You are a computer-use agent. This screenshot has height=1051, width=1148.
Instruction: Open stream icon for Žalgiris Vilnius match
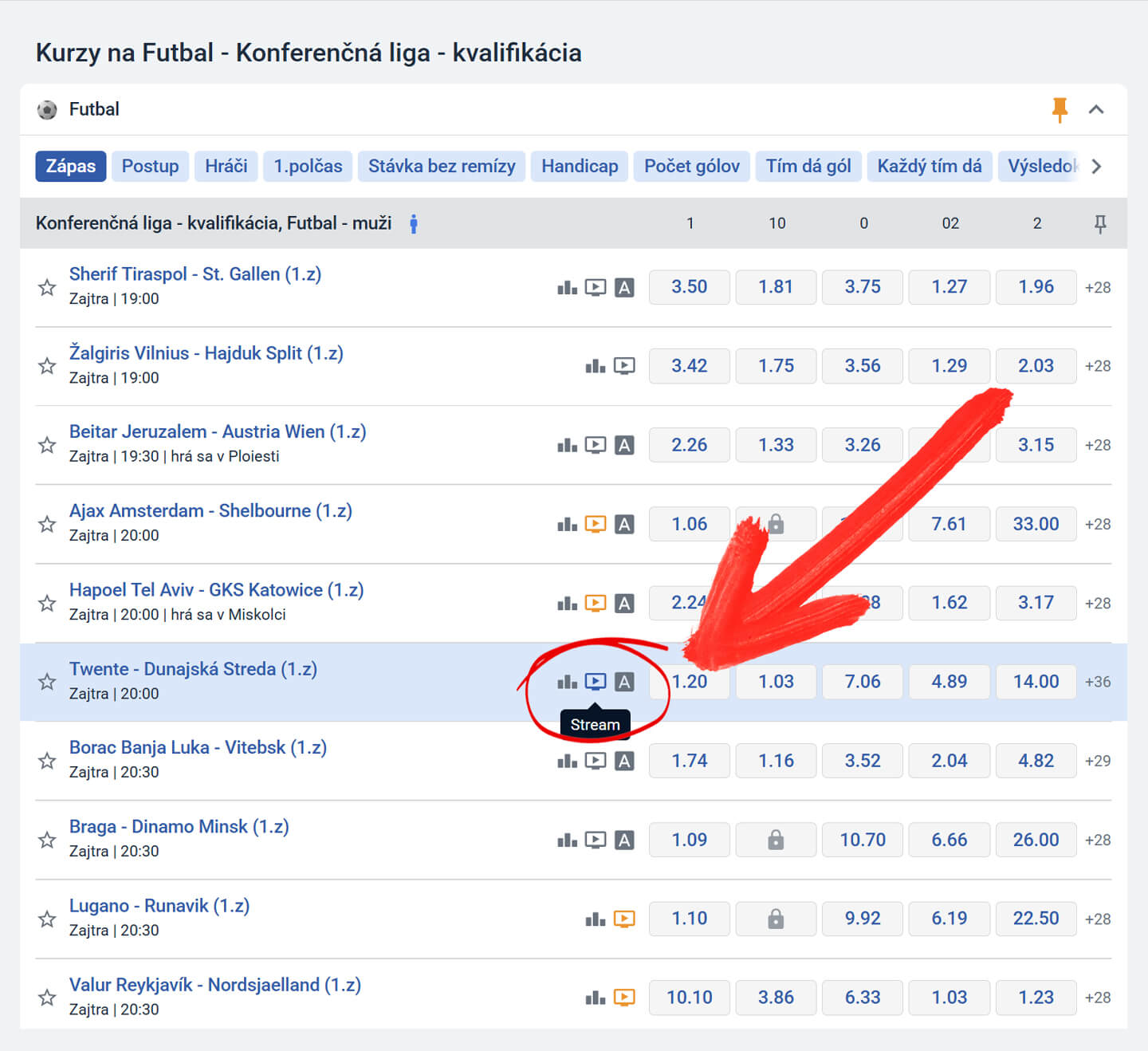[x=624, y=366]
